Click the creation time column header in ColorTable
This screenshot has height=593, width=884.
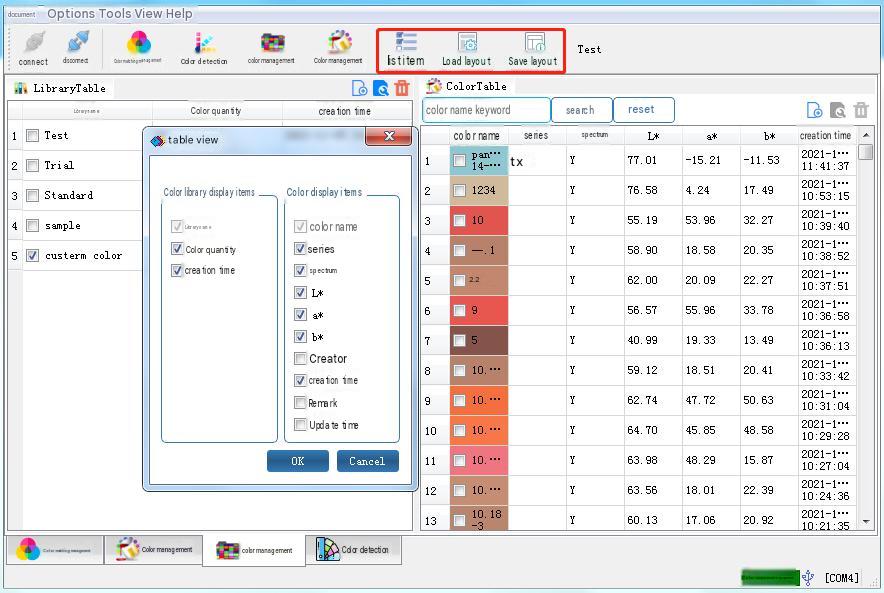pos(825,136)
